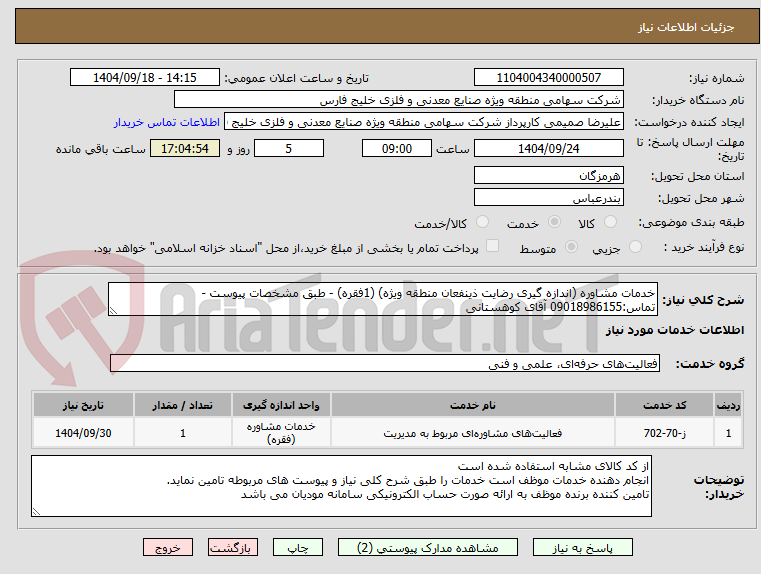Click the resize handle of توضیحات خریدار box
761x574 pixels.
(x=36, y=511)
